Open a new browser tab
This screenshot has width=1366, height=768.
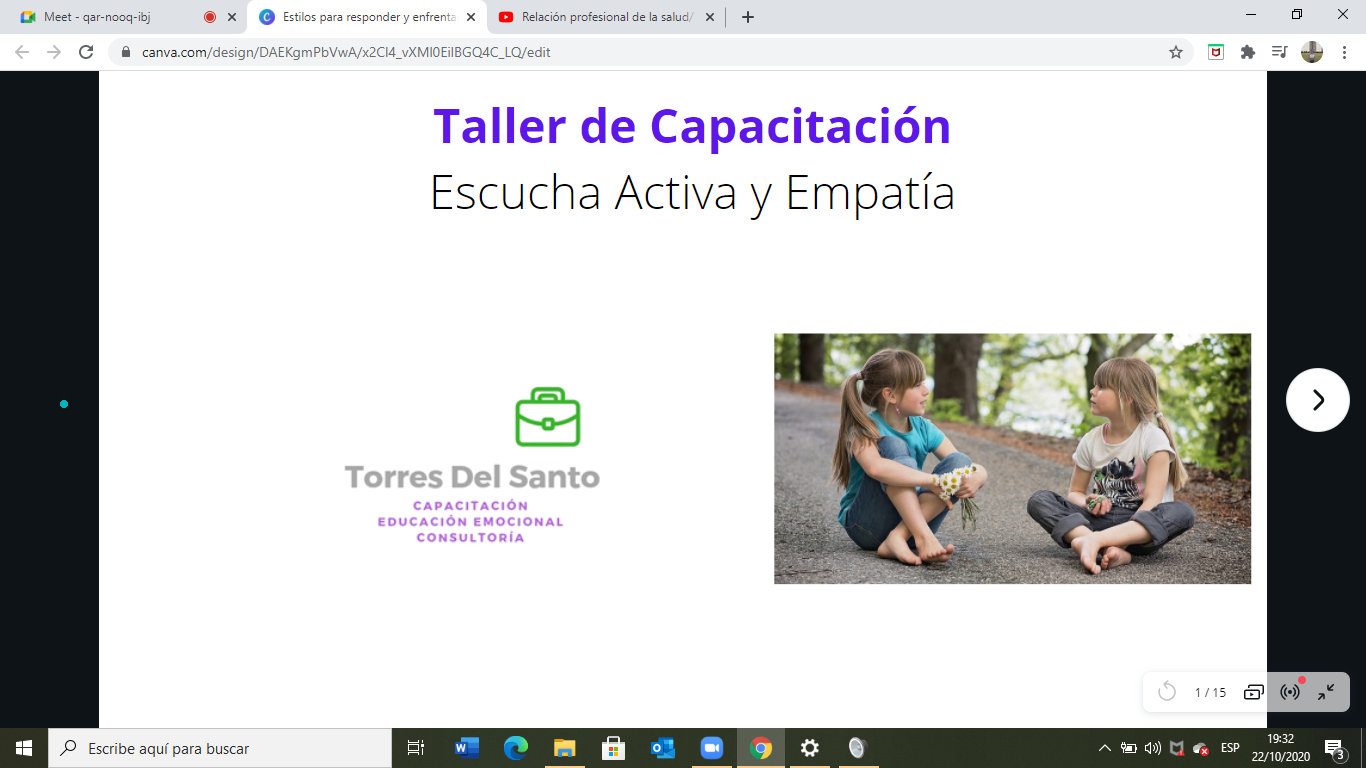point(748,17)
